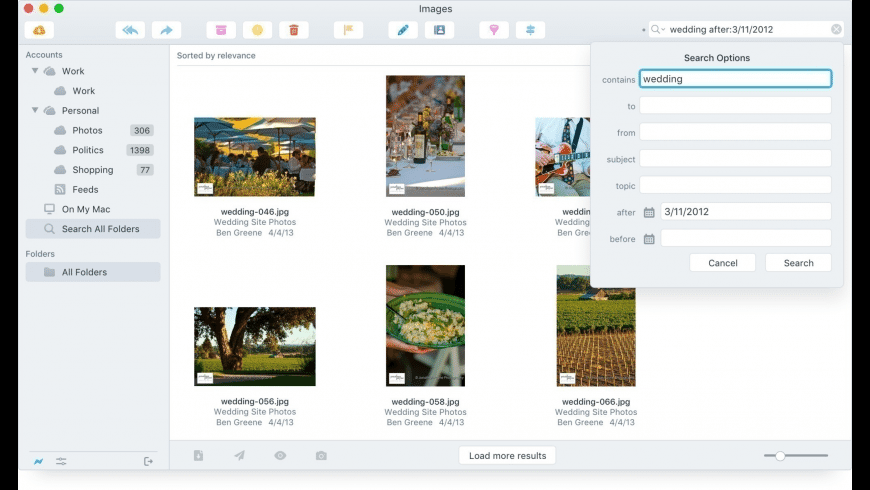This screenshot has width=870, height=490.
Task: Click the Search button in Search Options
Action: click(798, 263)
